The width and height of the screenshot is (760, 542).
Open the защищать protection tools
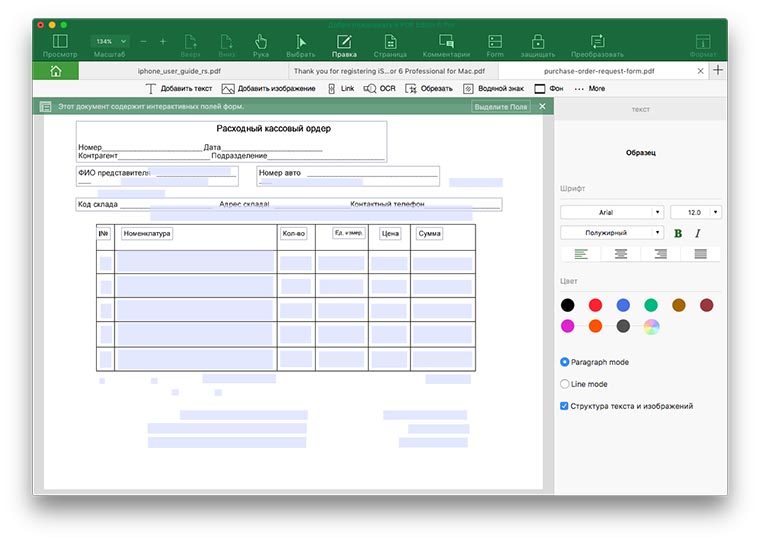pyautogui.click(x=538, y=45)
